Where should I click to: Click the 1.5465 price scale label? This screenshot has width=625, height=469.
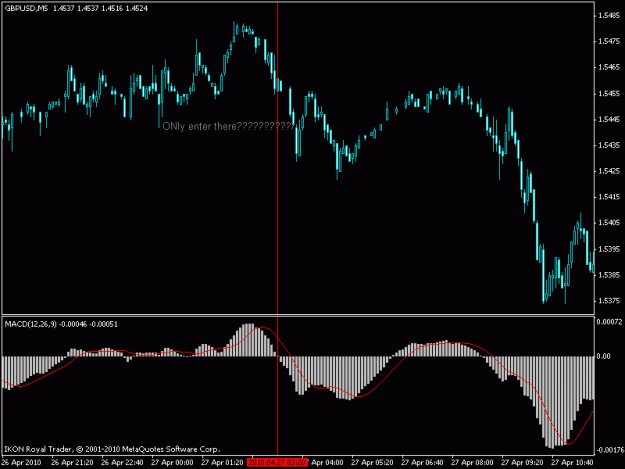(x=609, y=67)
